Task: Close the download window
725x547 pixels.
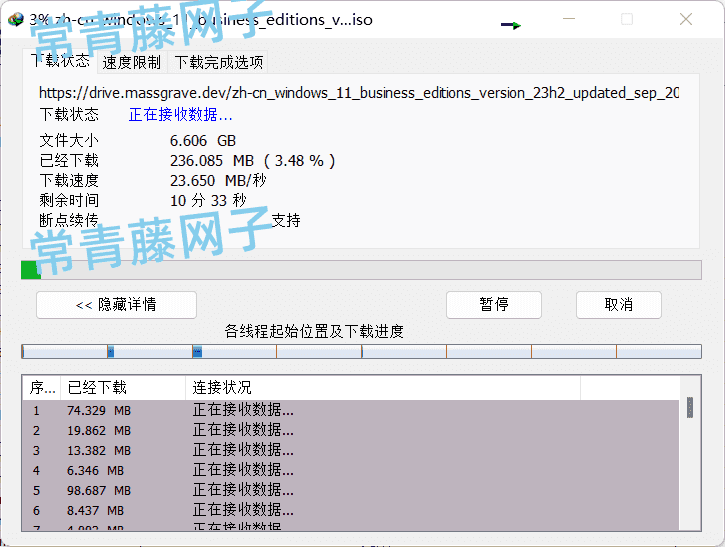Action: (x=686, y=19)
